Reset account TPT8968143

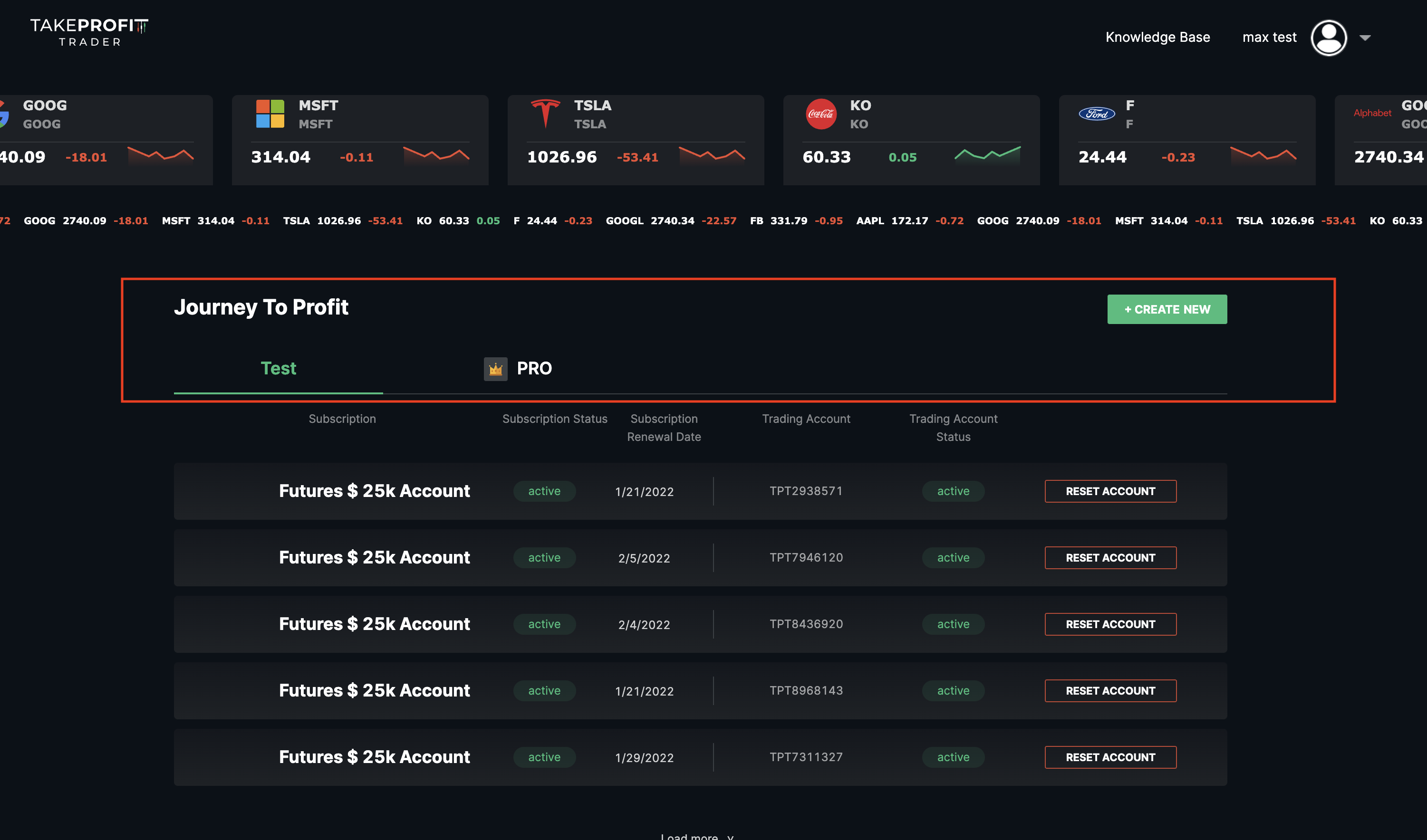click(1110, 690)
